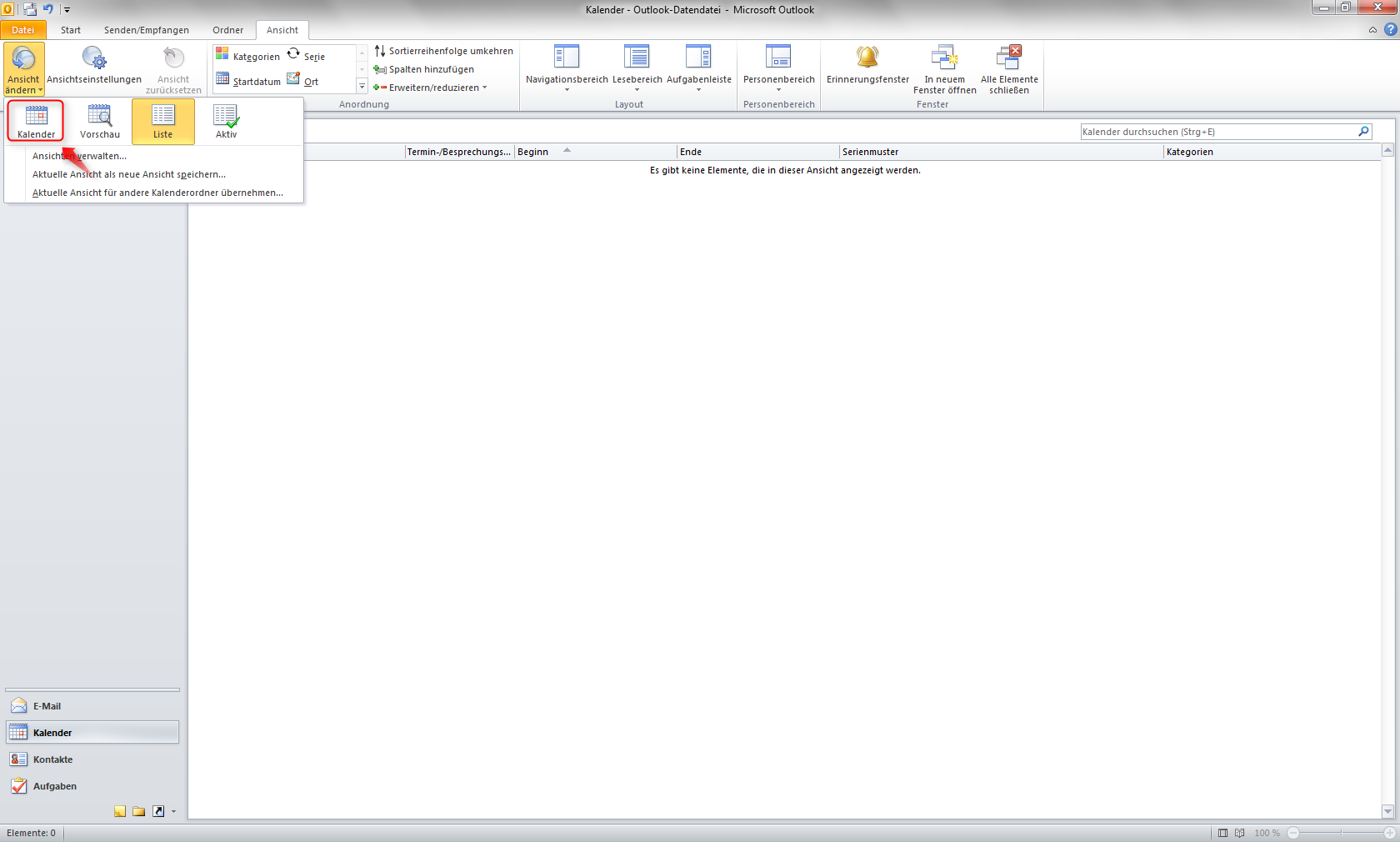1400x842 pixels.
Task: Click Ansichten verwalten menu entry
Action: (79, 156)
